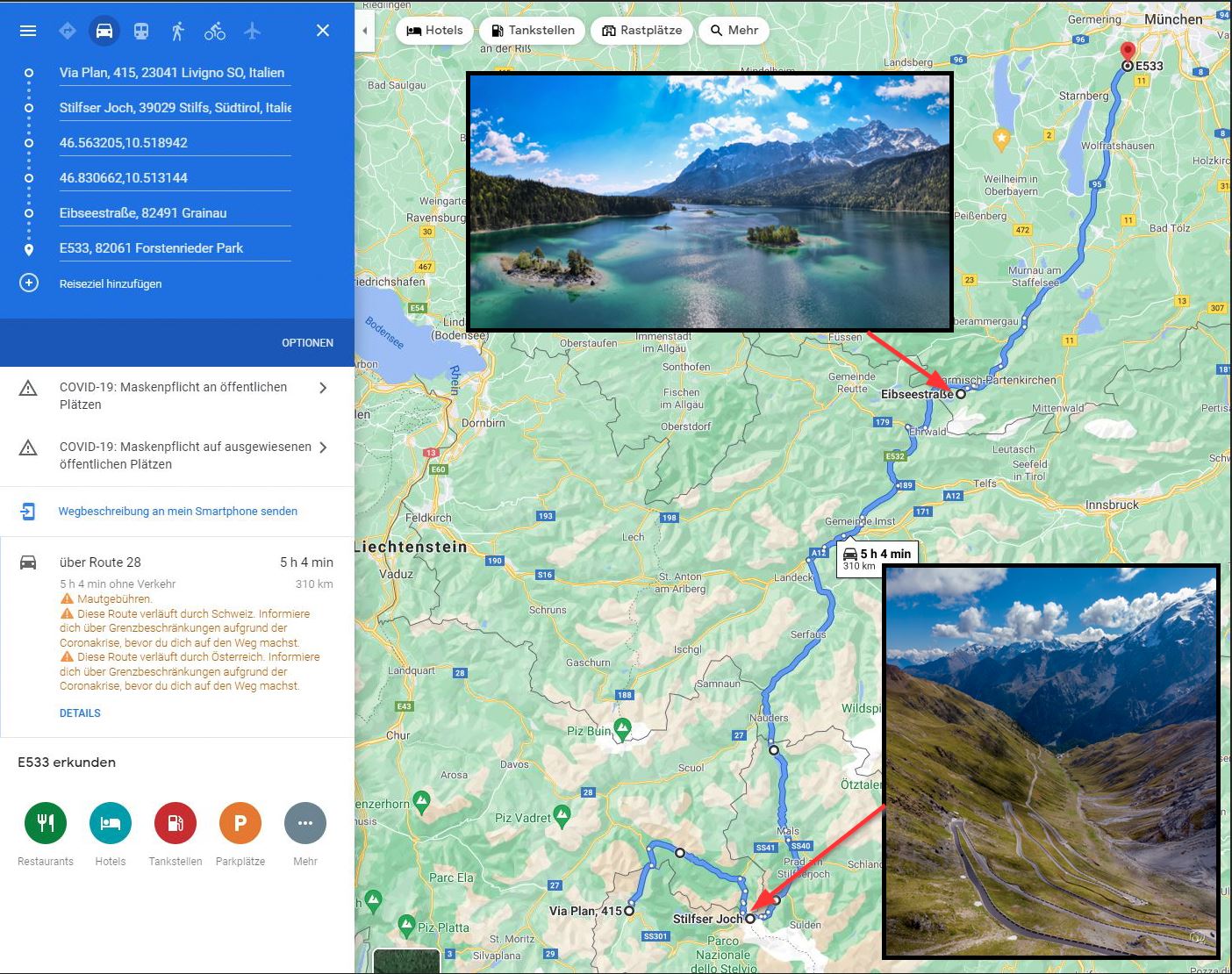The height and width of the screenshot is (974, 1232).
Task: Click the Piz Buin mountain marker
Action: pyautogui.click(x=622, y=728)
